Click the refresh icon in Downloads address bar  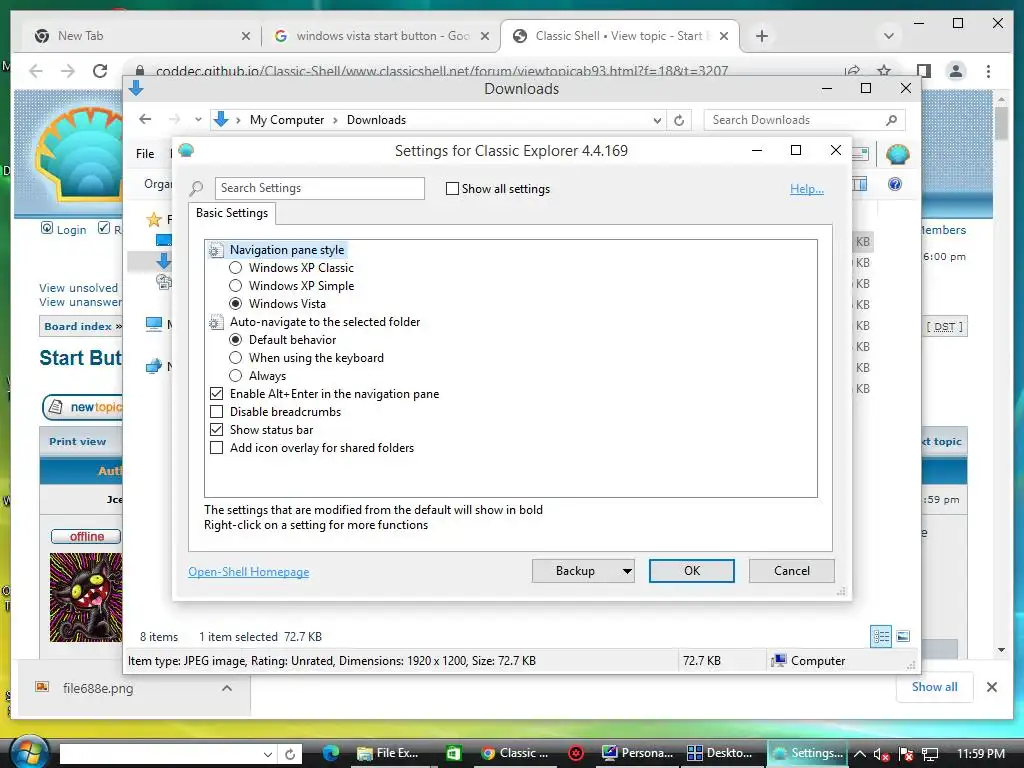point(679,120)
